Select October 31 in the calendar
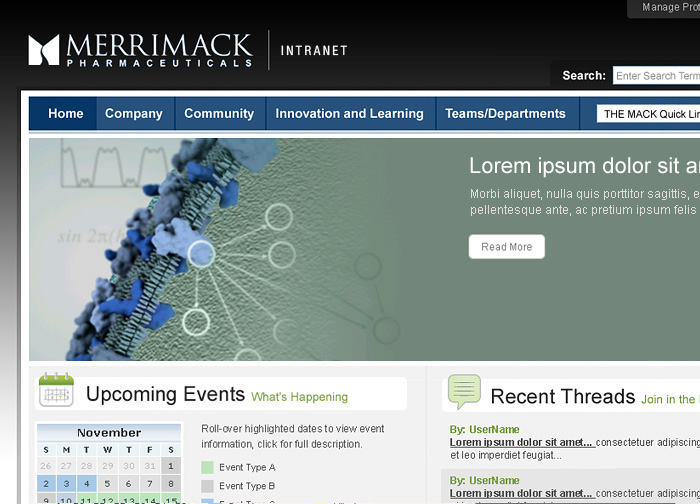Viewport: 700px width, 504px height. (150, 466)
